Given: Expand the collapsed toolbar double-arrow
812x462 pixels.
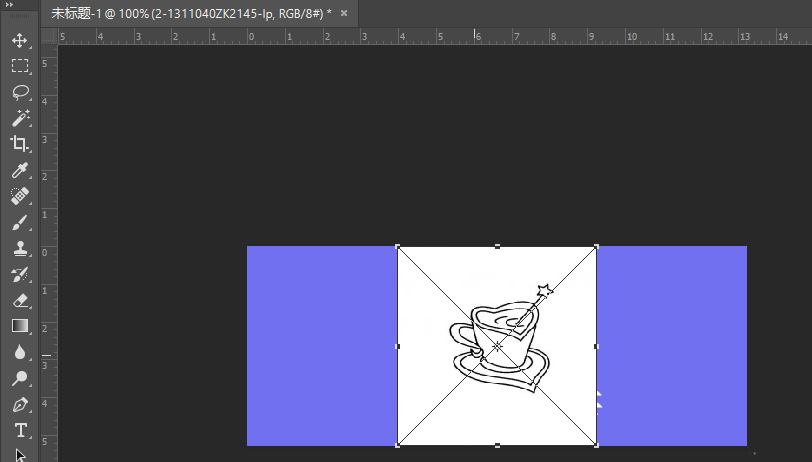Looking at the screenshot, I should tap(9, 5).
